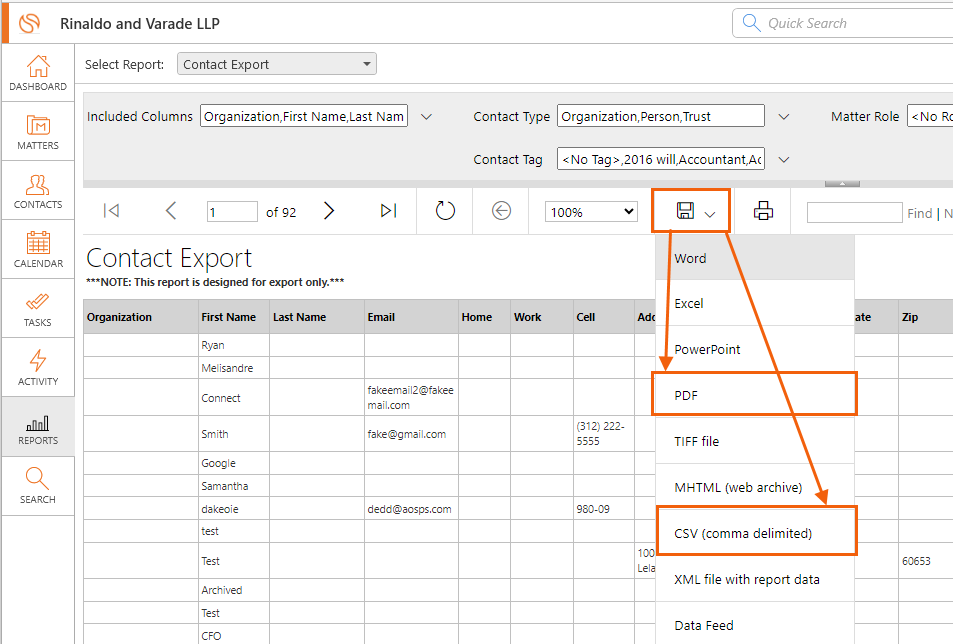Click the Find link
The width and height of the screenshot is (953, 644).
coord(919,213)
